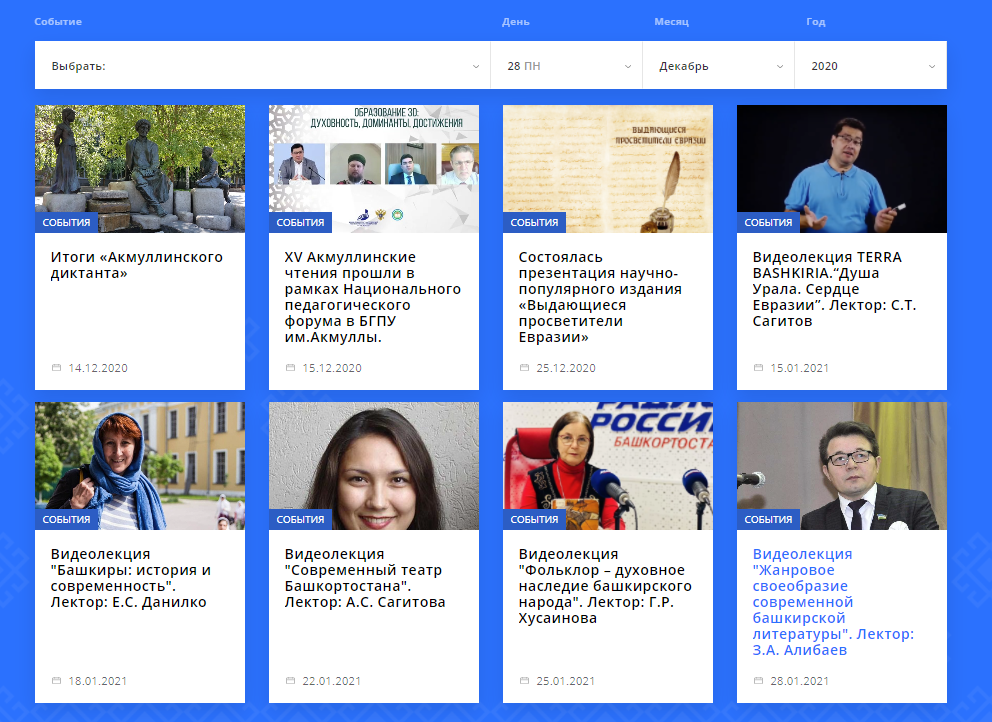
Task: Expand the day dropdown showing 28 ПН
Action: click(567, 66)
